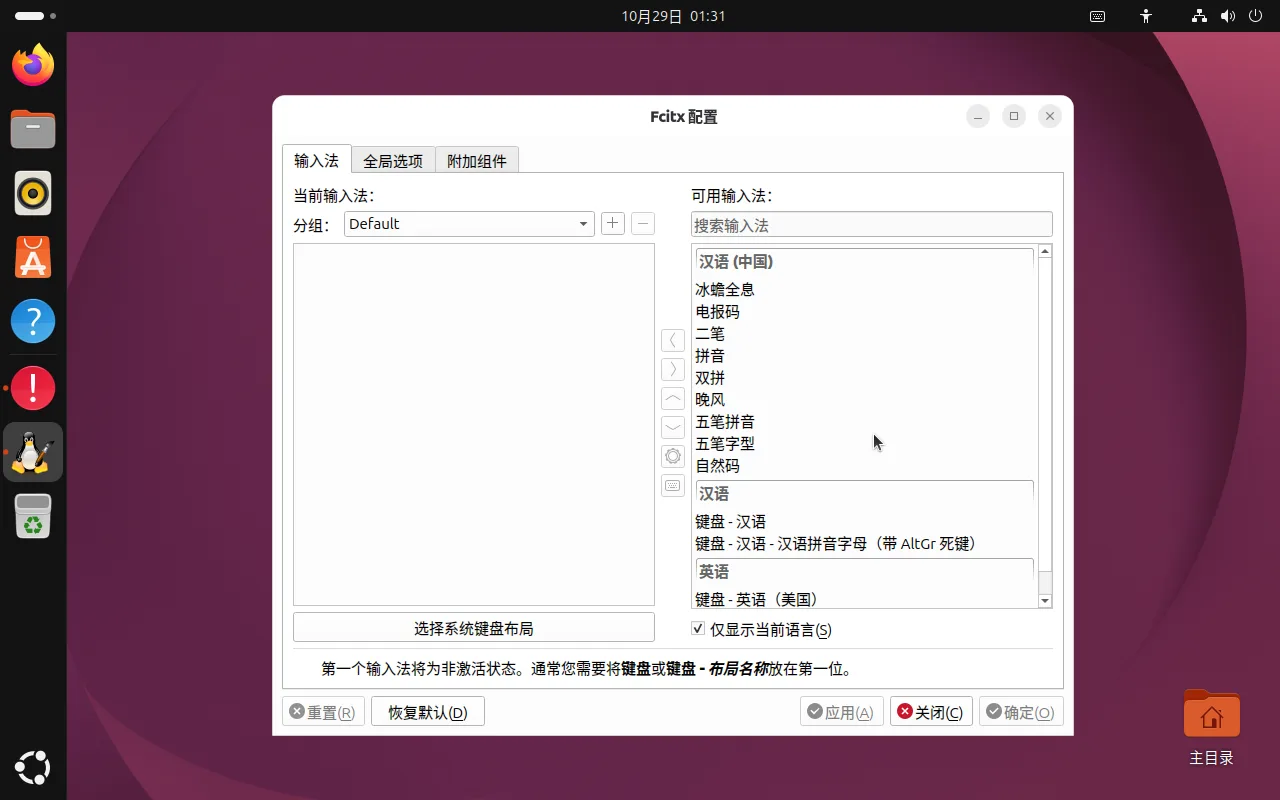The image size is (1280, 800).
Task: Click the keyboard layout icon button
Action: 673,485
